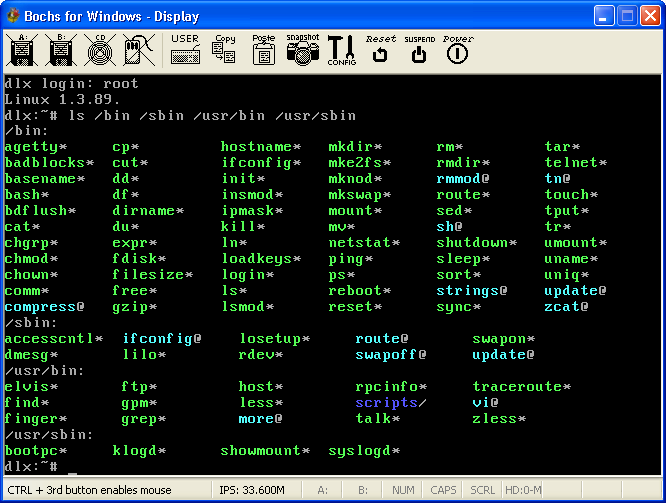Toggle the mouse capture icon

(x=139, y=50)
